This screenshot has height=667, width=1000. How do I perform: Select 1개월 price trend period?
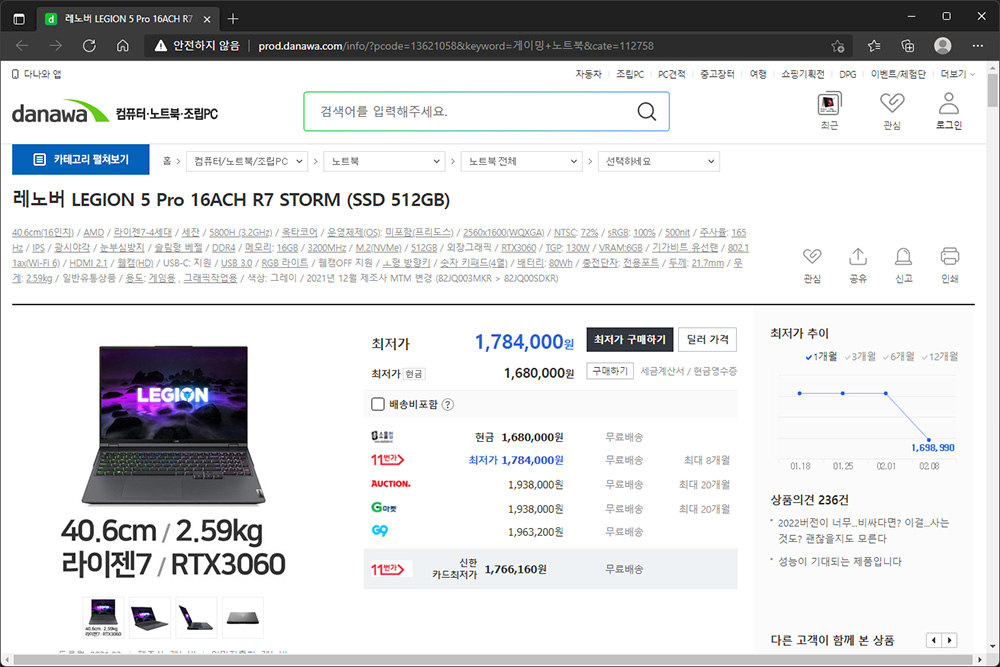pos(821,356)
